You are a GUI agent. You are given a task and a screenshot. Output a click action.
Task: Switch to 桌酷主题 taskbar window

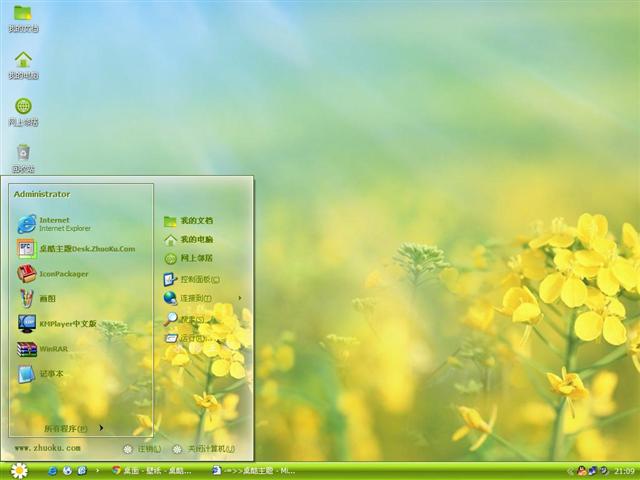coord(253,471)
